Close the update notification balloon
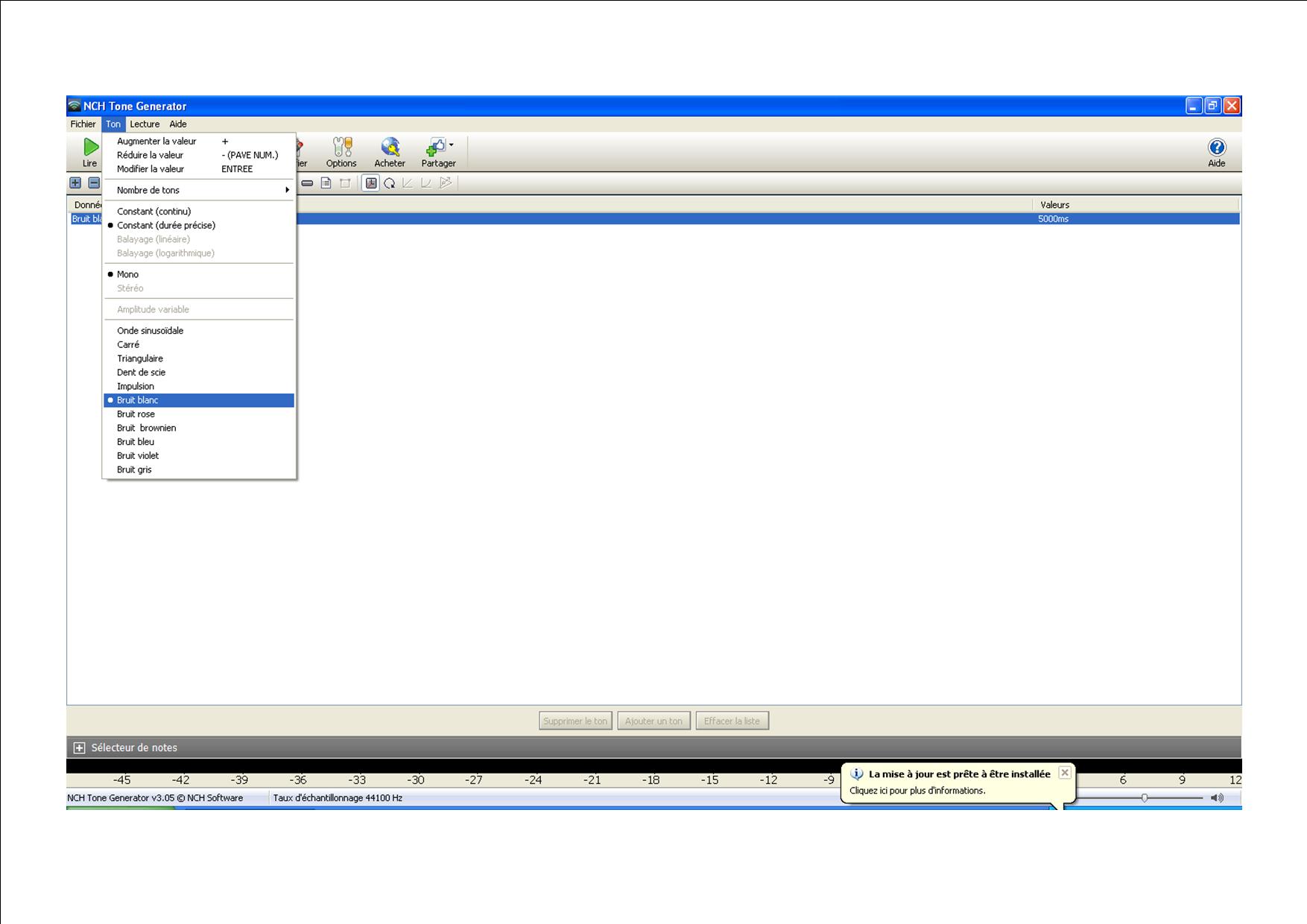 1065,773
